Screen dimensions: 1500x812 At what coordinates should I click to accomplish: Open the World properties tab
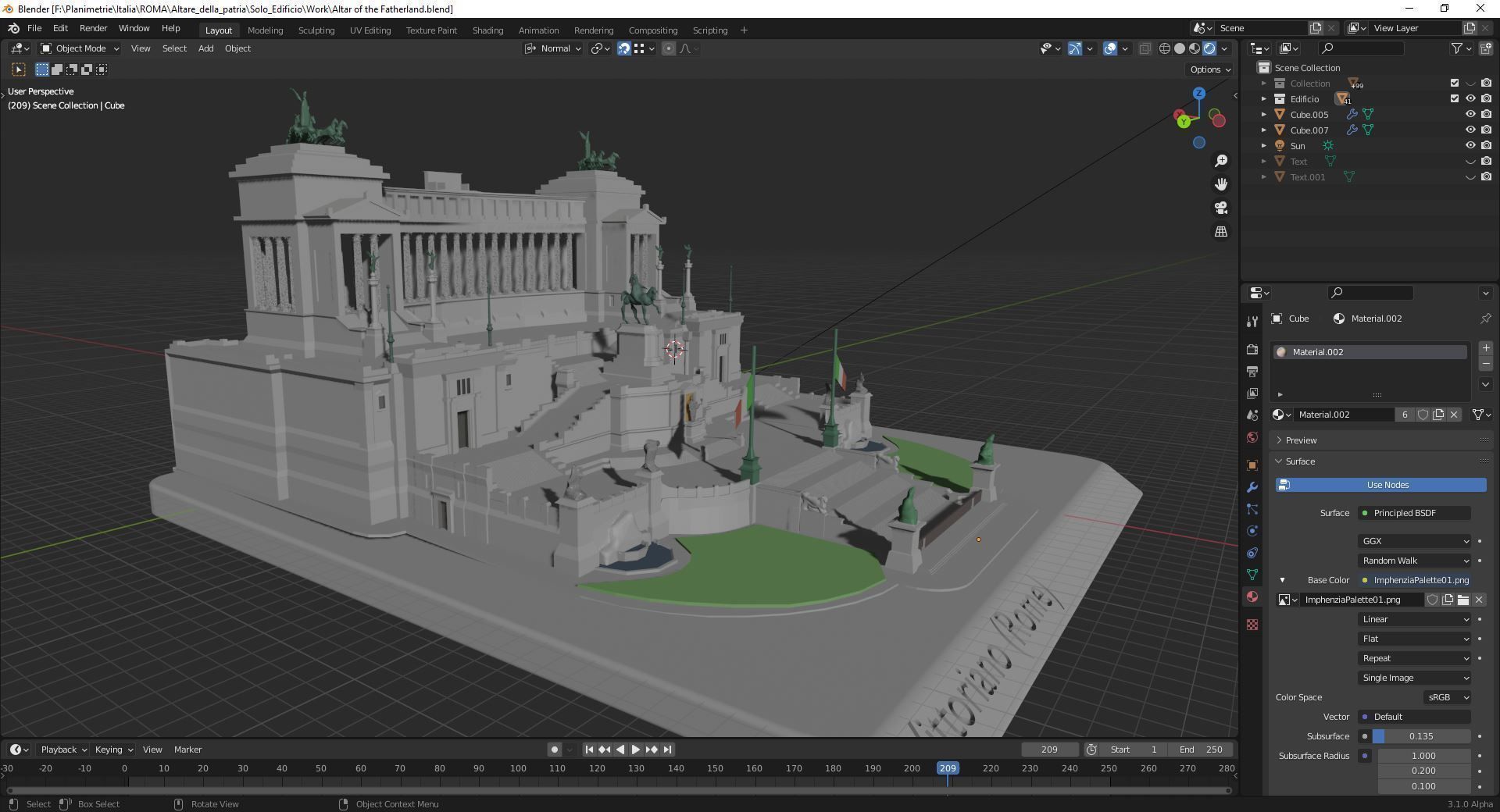pyautogui.click(x=1252, y=437)
